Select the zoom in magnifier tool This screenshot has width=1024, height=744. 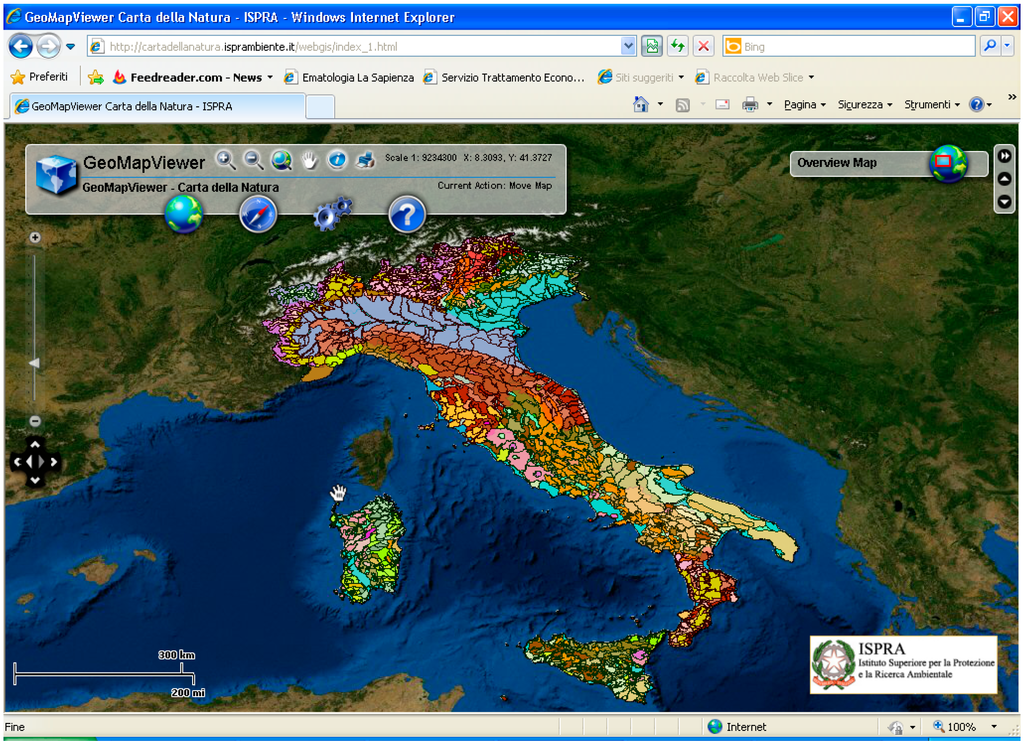pyautogui.click(x=226, y=160)
